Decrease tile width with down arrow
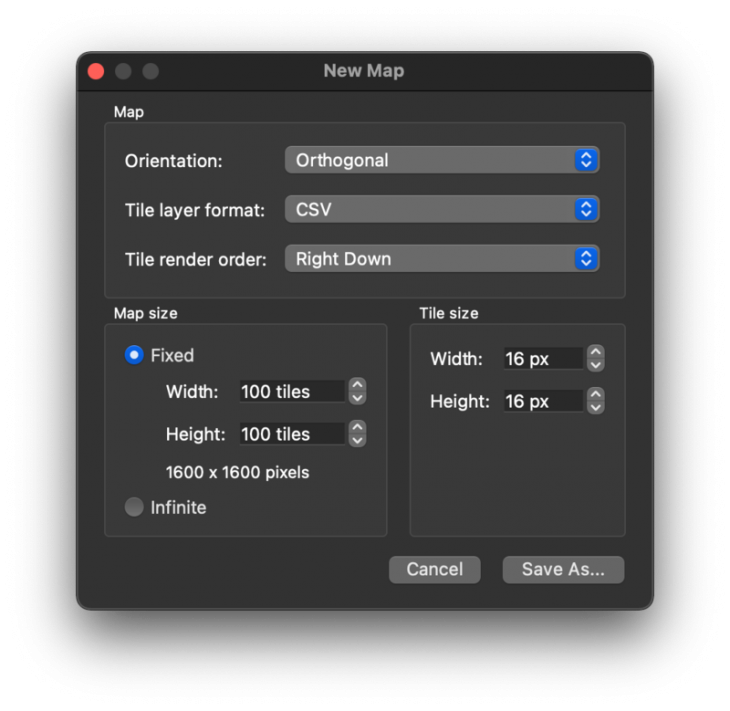730x711 pixels. [596, 365]
